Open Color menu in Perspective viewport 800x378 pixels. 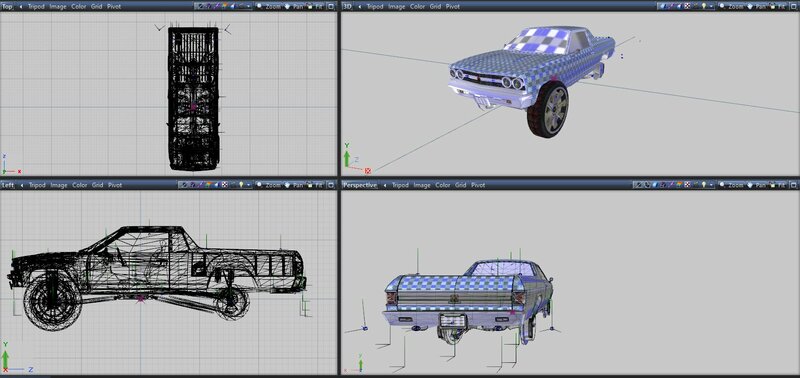click(443, 185)
